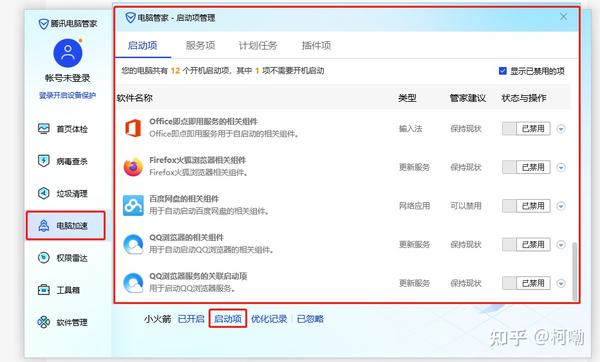Click the QQ浏览器服务 startup item icon

click(133, 283)
